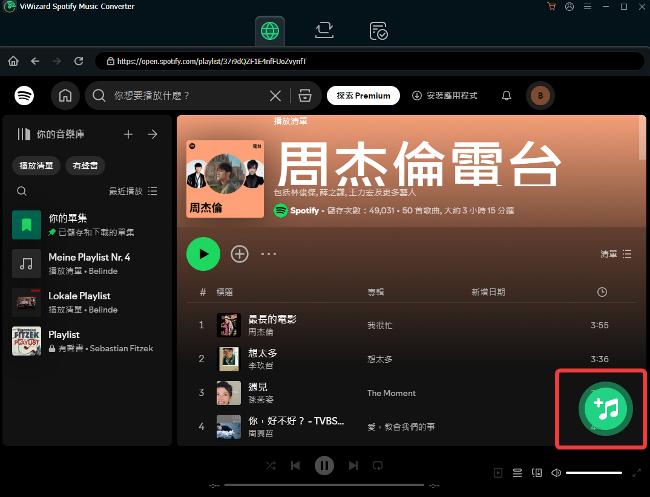Open the Browse icon next to search
650x497 pixels.
(x=305, y=96)
